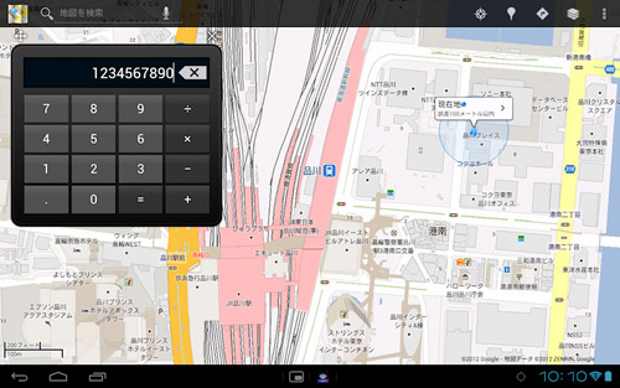The width and height of the screenshot is (620, 388).
Task: Open the overflow menu dots
Action: (604, 14)
